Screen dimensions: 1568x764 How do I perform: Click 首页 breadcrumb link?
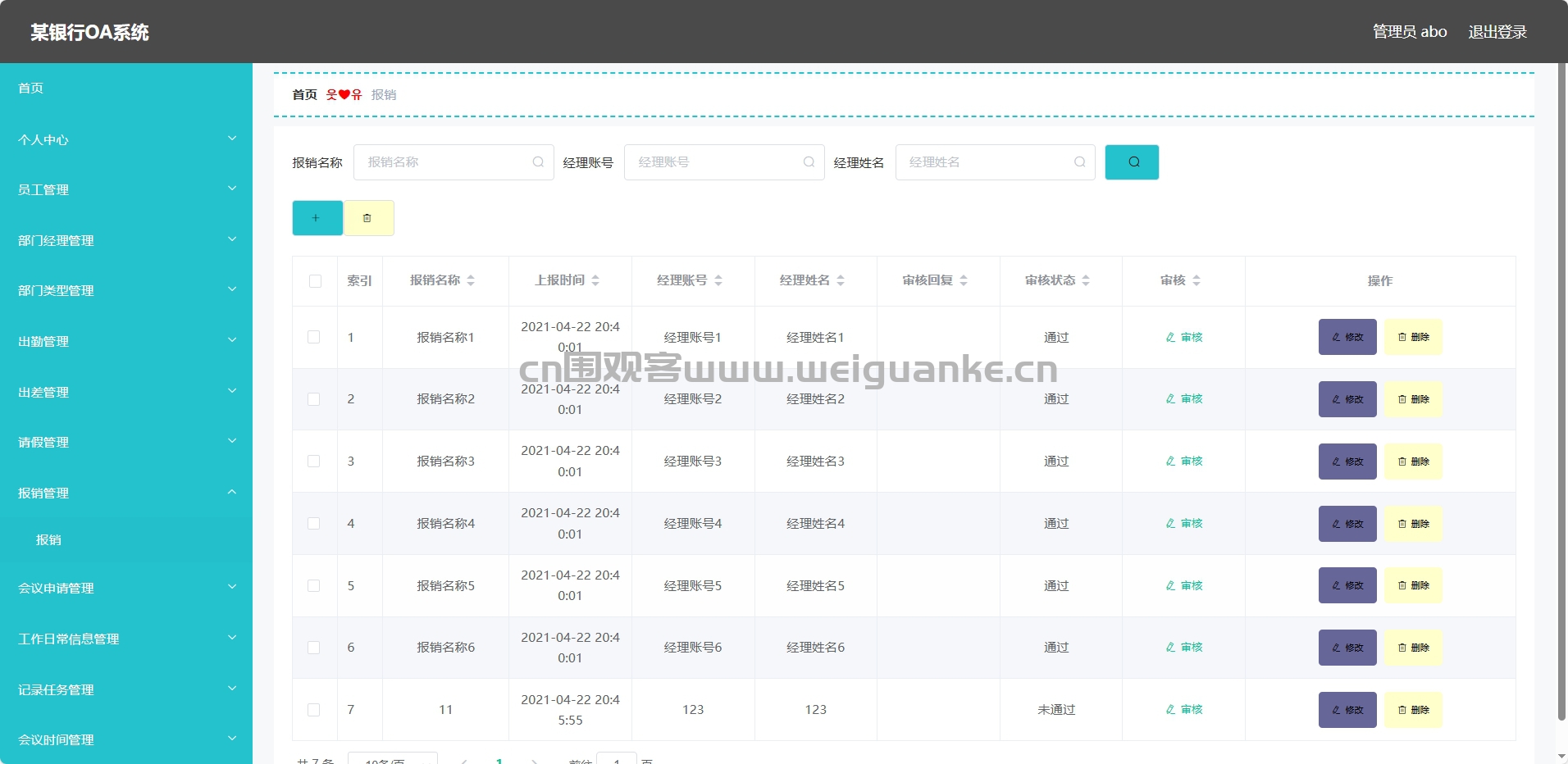(304, 95)
